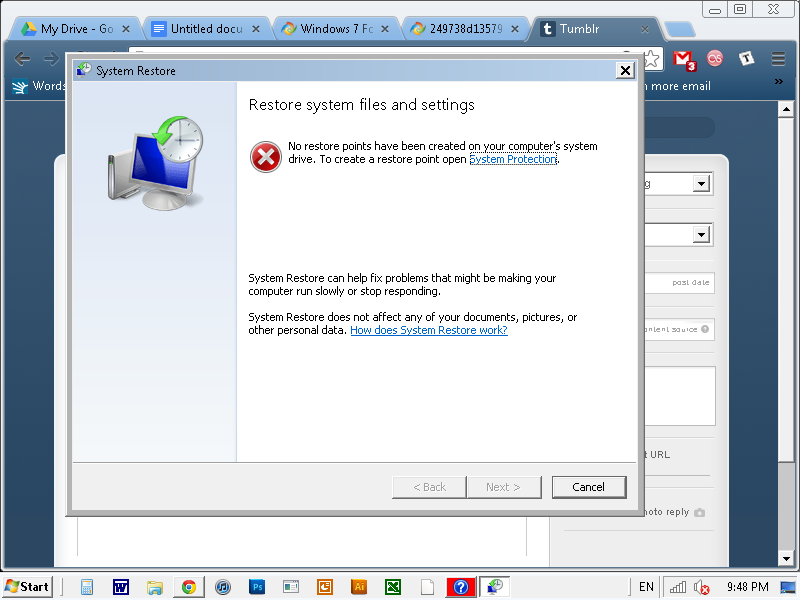Image resolution: width=800 pixels, height=600 pixels.
Task: Expand the second Tumblr sidebar dropdown arrow
Action: click(x=702, y=235)
